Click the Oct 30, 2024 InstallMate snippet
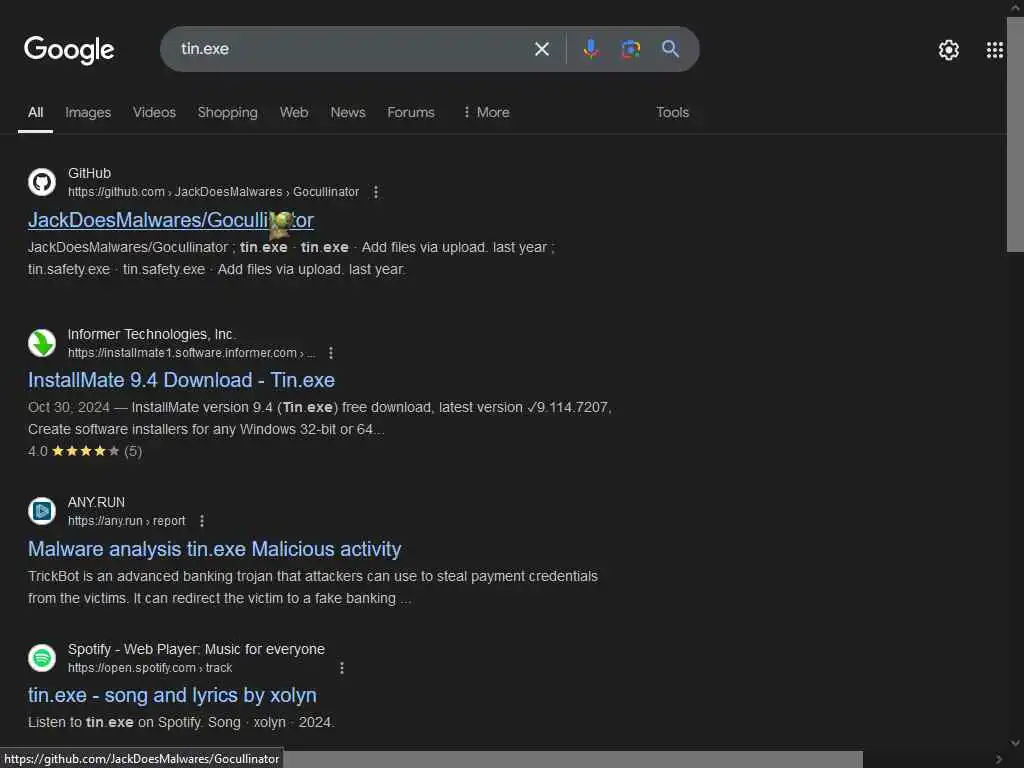Image resolution: width=1024 pixels, height=768 pixels. pyautogui.click(x=319, y=418)
